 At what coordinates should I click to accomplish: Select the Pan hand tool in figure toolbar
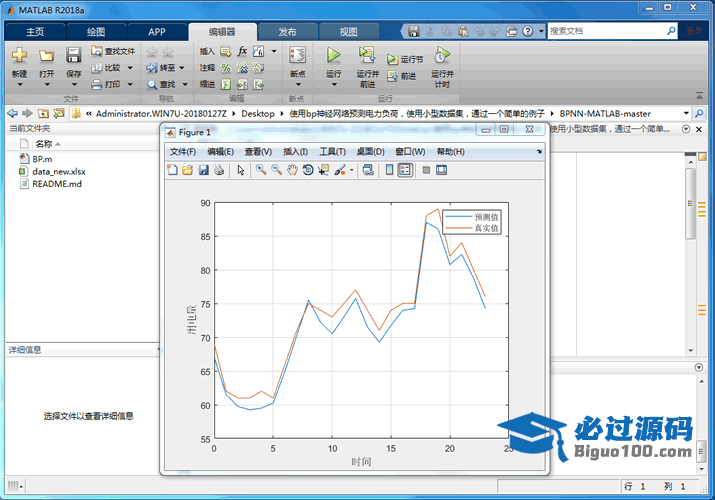click(292, 170)
